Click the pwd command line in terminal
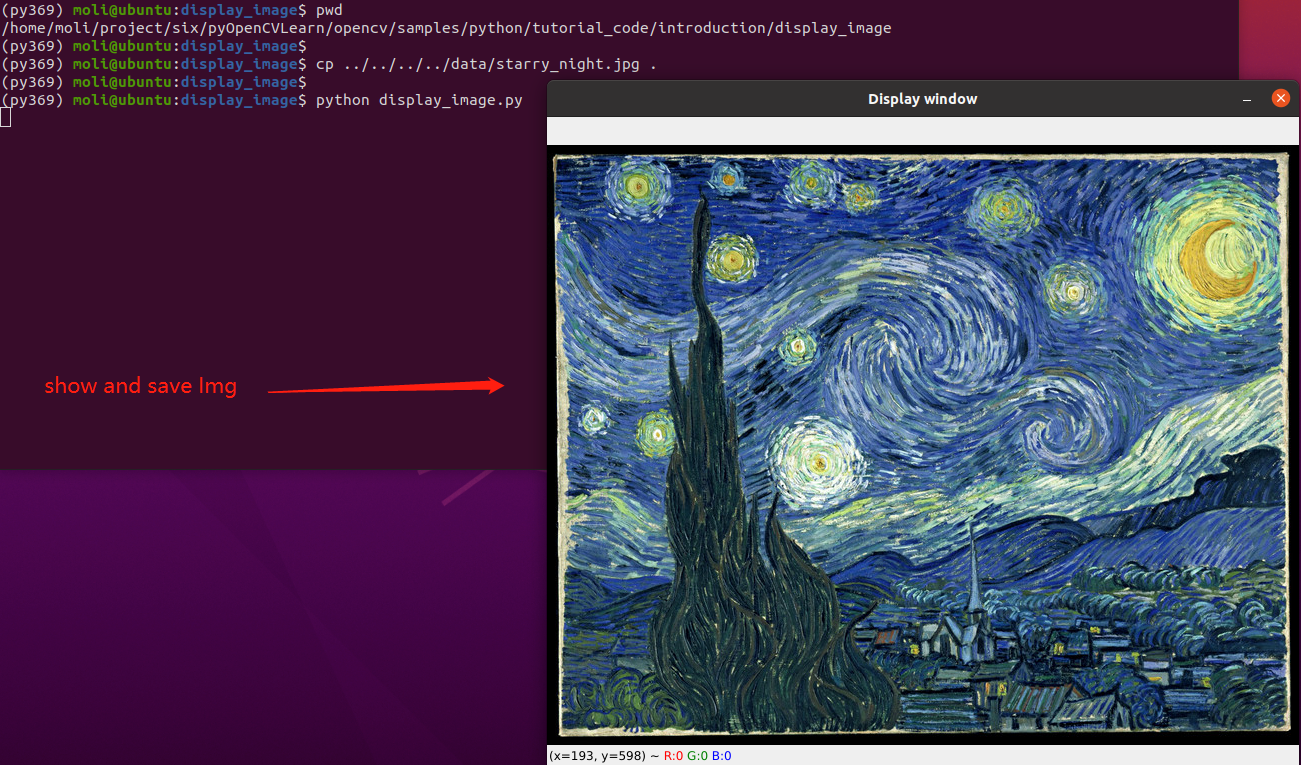This screenshot has width=1301, height=765. click(172, 10)
